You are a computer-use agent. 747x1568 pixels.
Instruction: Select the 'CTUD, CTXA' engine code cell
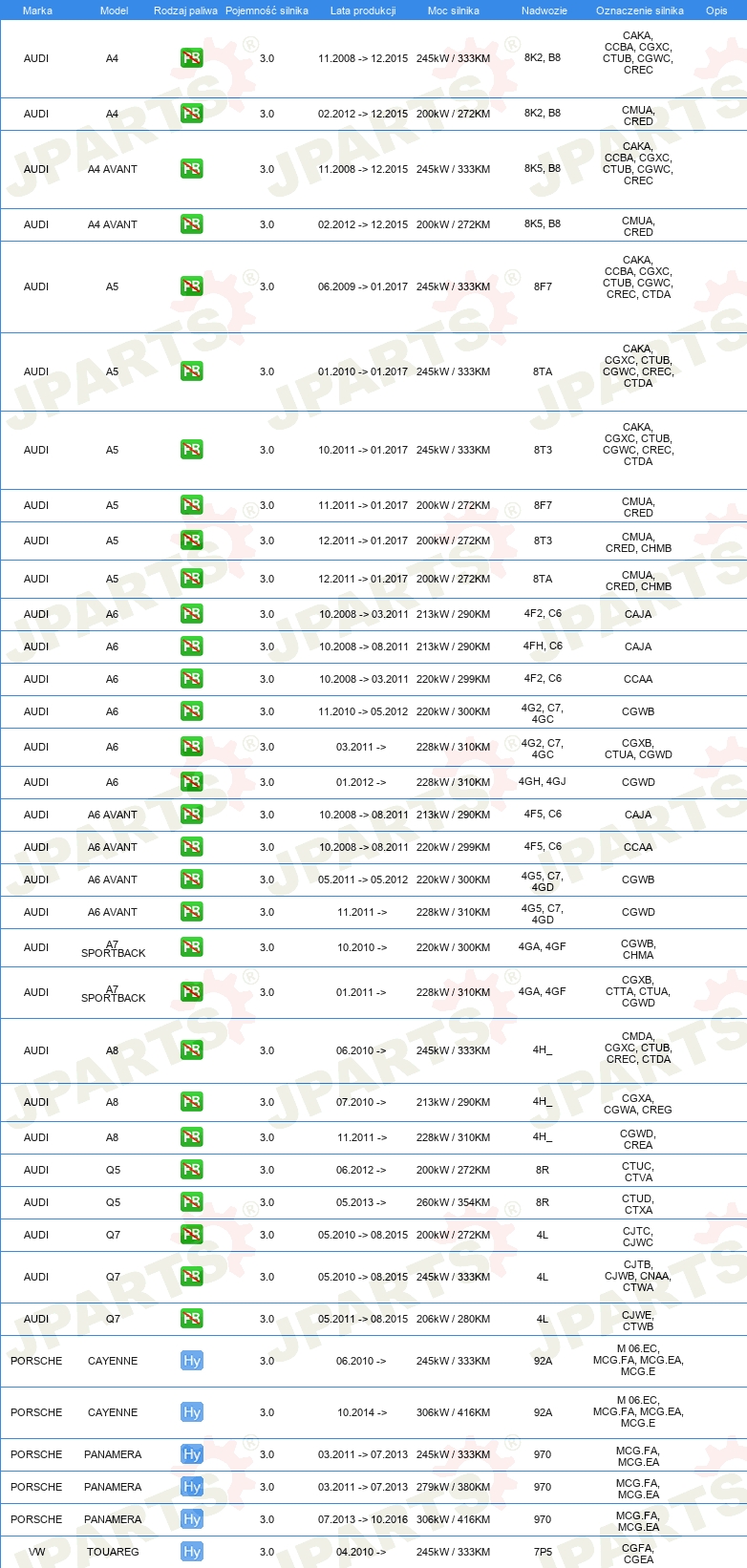point(638,1204)
